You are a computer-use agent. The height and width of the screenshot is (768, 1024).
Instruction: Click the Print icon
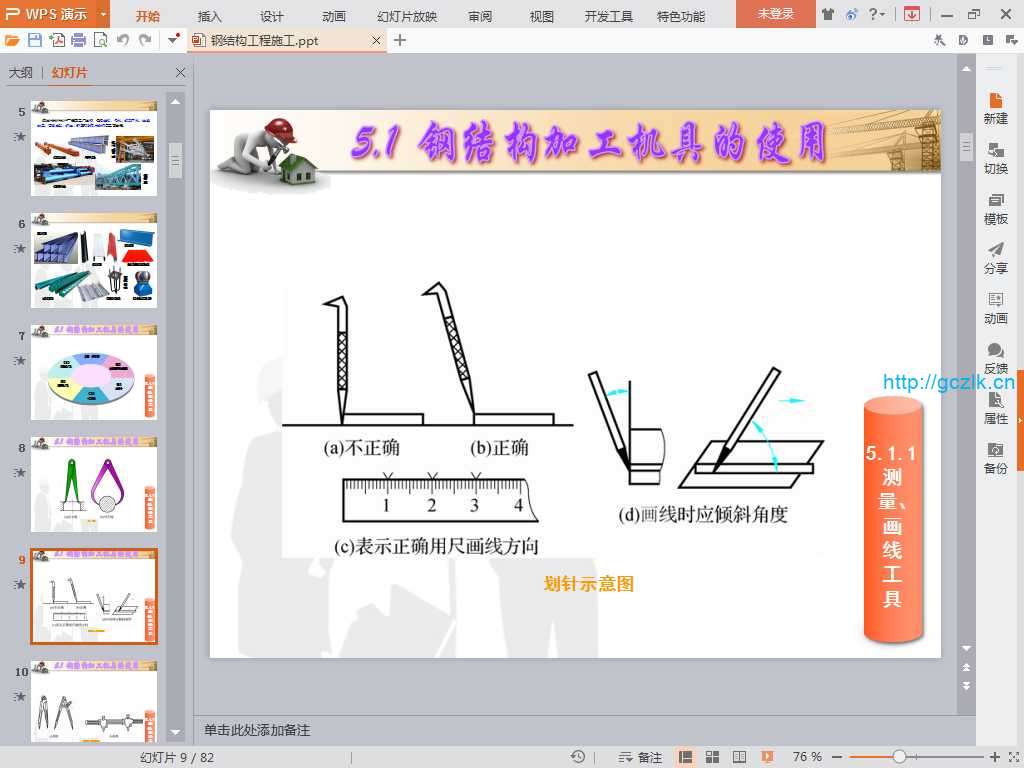click(78, 40)
